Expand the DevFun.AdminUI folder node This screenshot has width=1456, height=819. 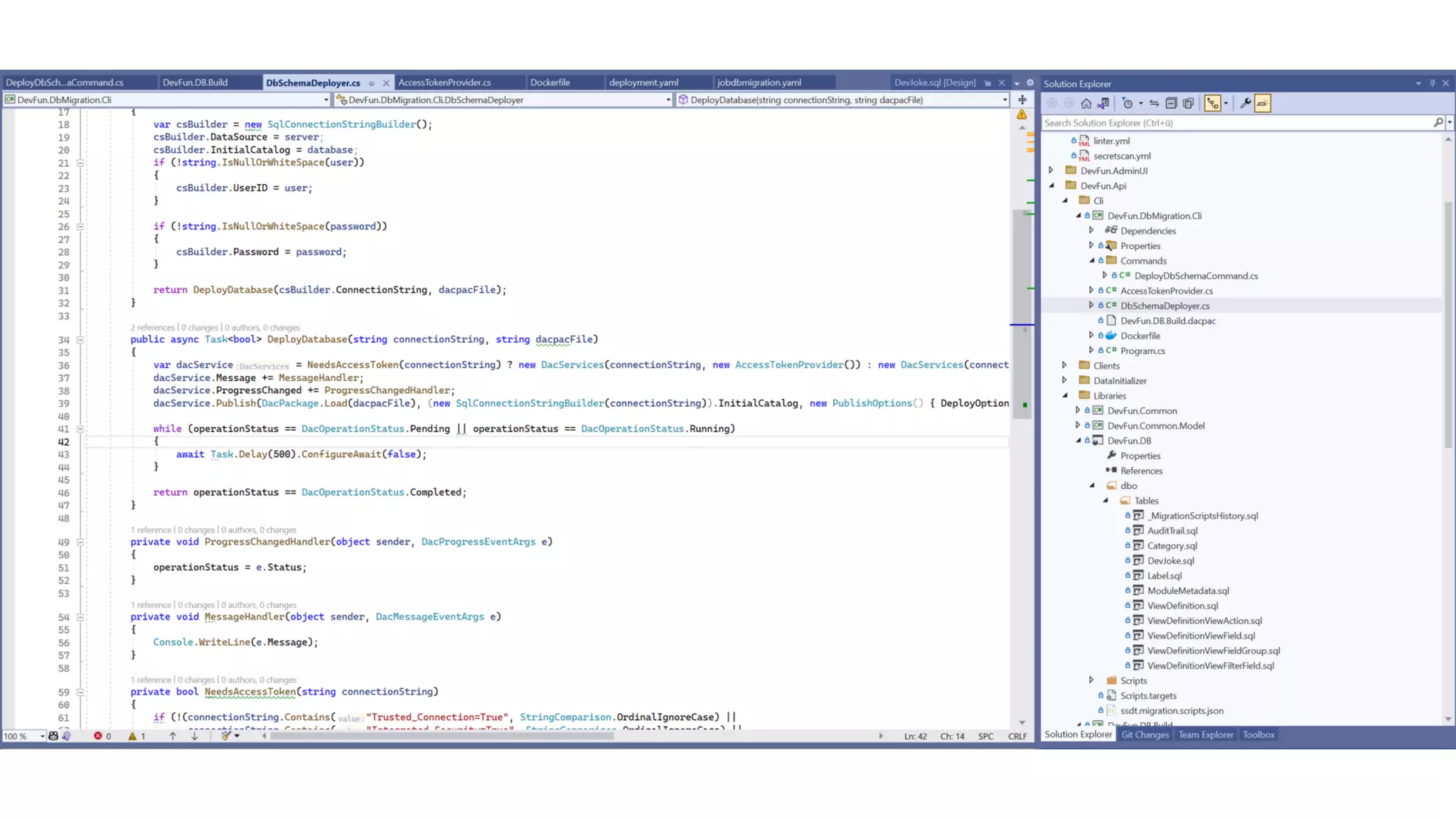1051,171
